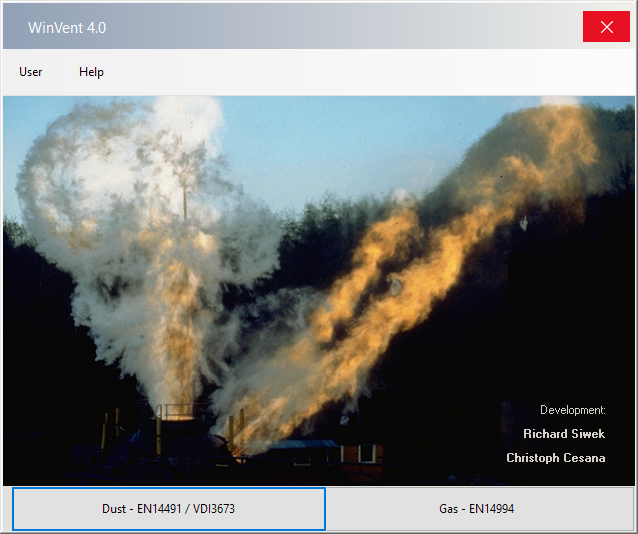The image size is (638, 534).
Task: Click the dark hillside above Development credits
Action: pyautogui.click(x=570, y=326)
